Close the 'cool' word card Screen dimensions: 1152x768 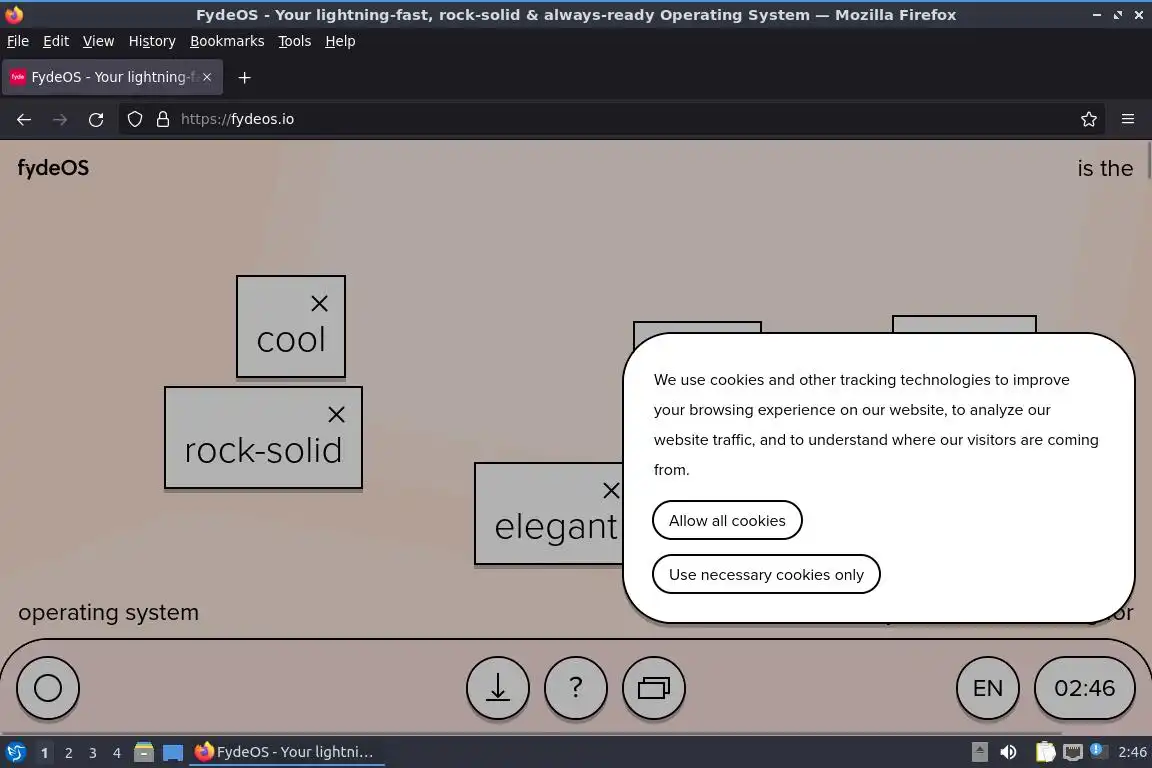pos(319,304)
